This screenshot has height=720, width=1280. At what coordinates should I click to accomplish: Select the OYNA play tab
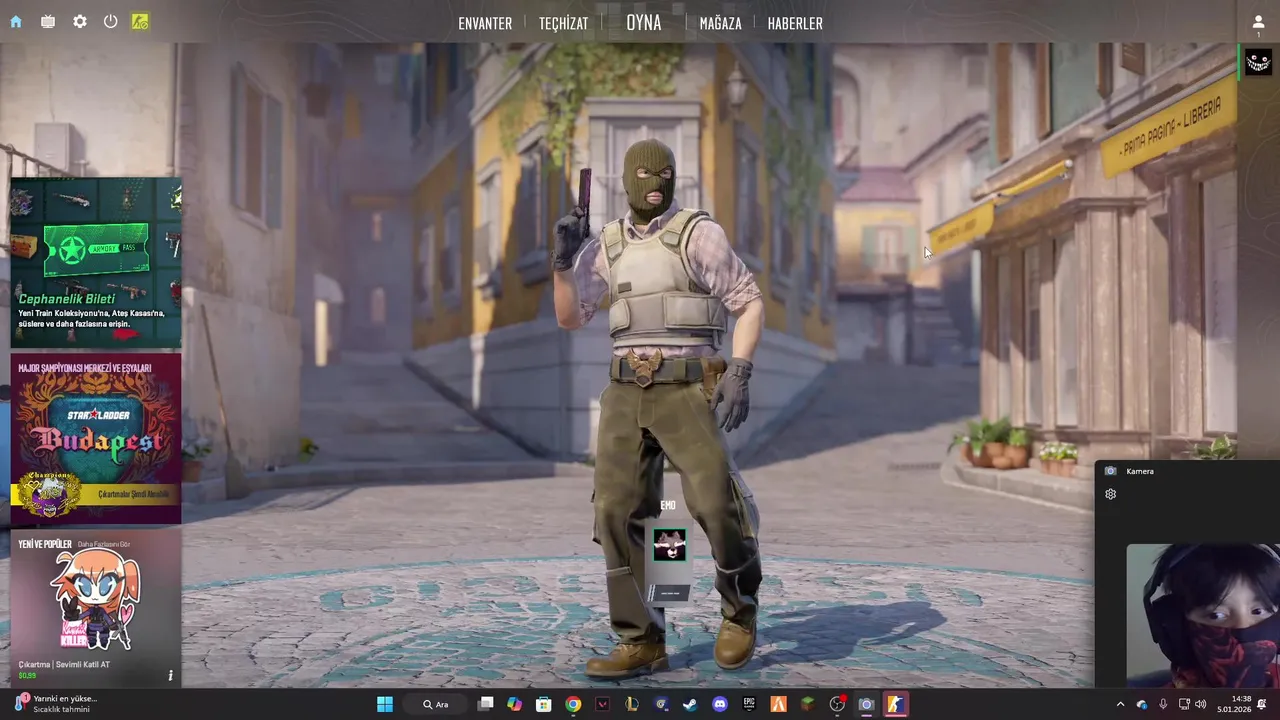[x=644, y=22]
